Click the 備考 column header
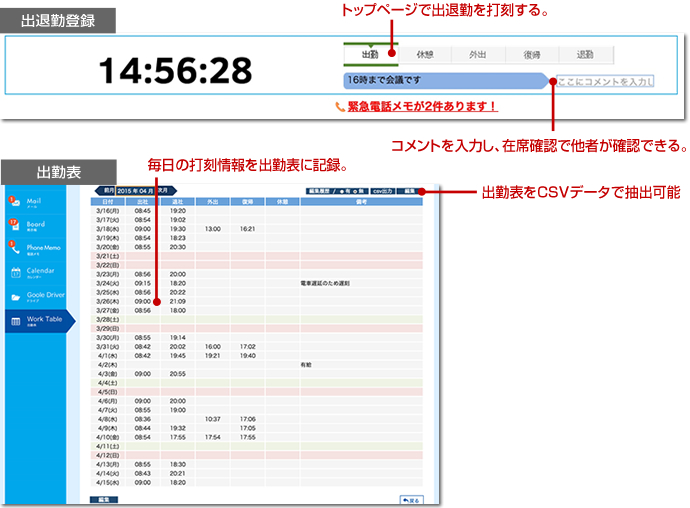 361,202
